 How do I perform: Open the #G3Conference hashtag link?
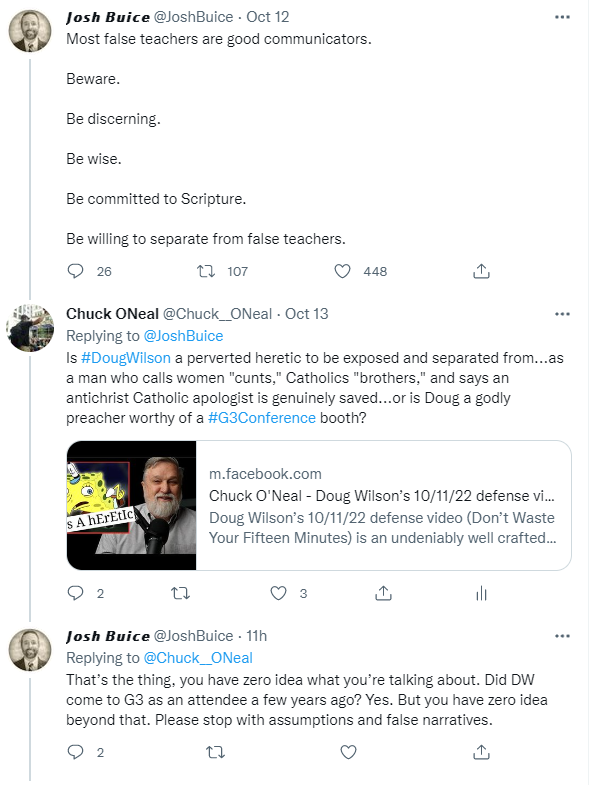pyautogui.click(x=262, y=418)
